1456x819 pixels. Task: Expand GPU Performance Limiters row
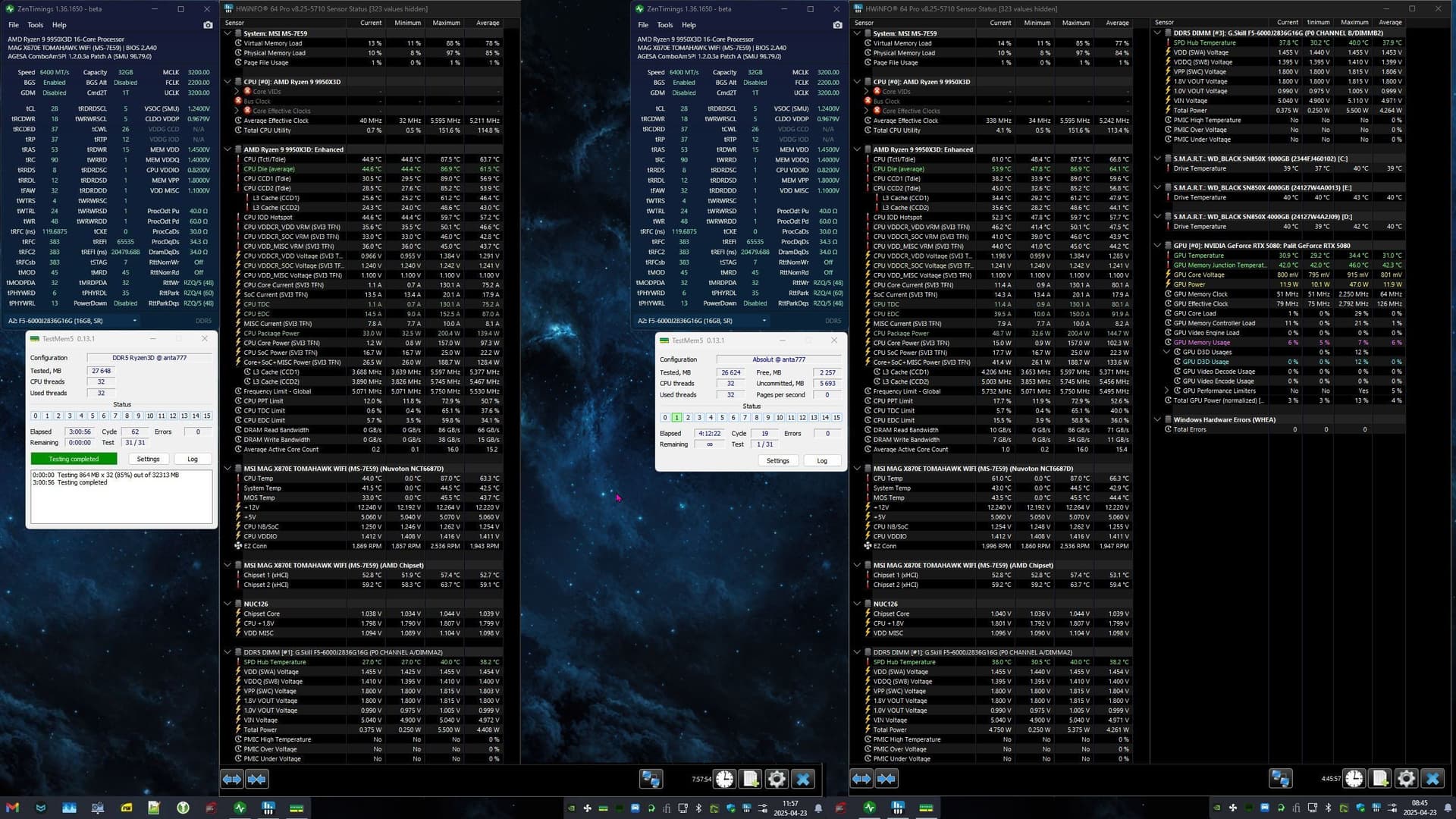tap(1167, 391)
